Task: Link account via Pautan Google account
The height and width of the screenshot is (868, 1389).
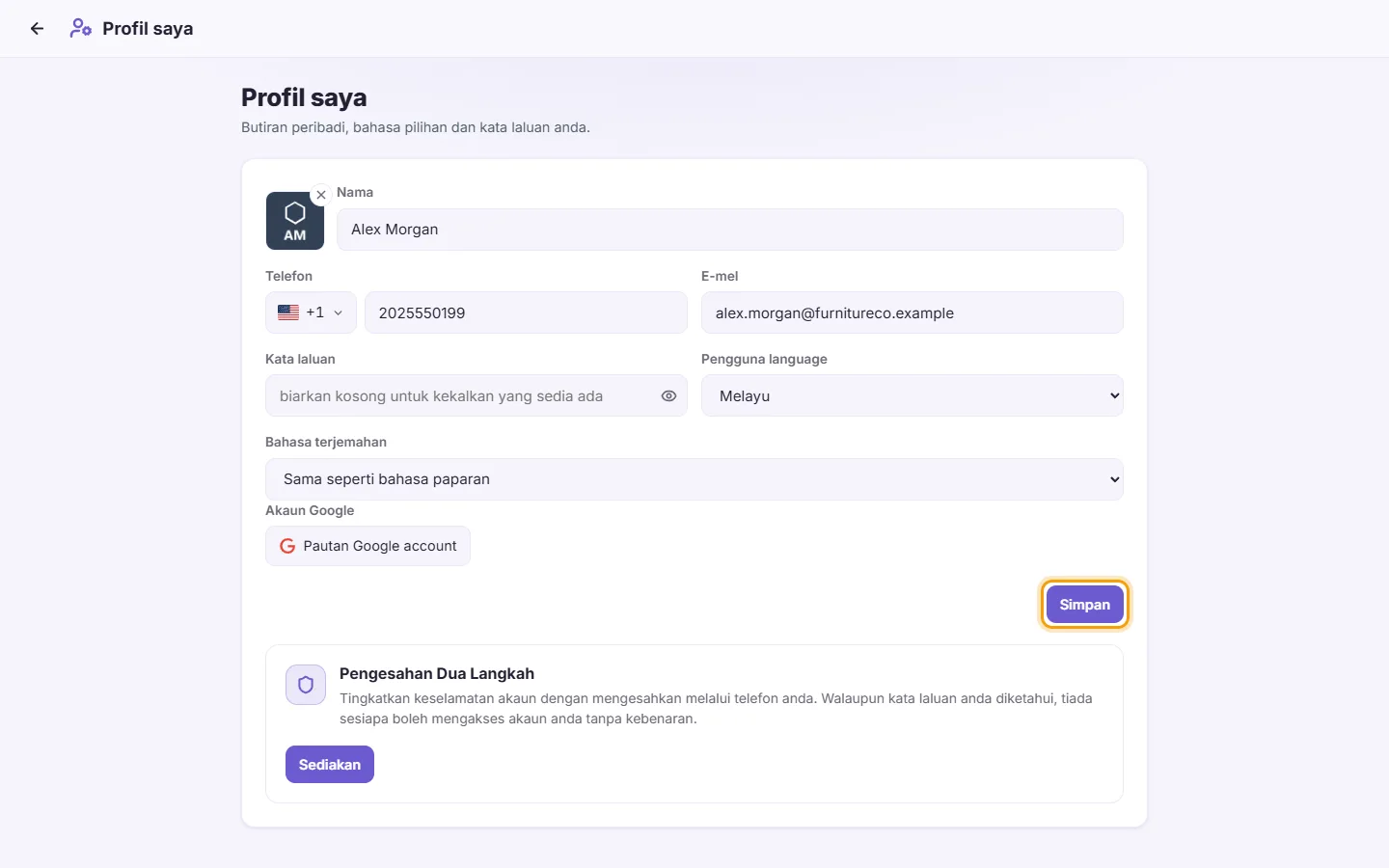Action: tap(368, 546)
